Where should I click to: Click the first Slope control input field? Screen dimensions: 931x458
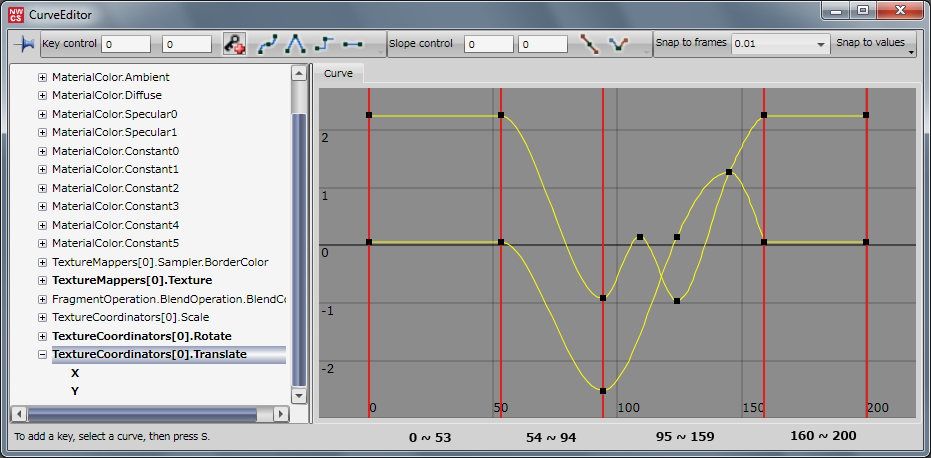pyautogui.click(x=489, y=45)
